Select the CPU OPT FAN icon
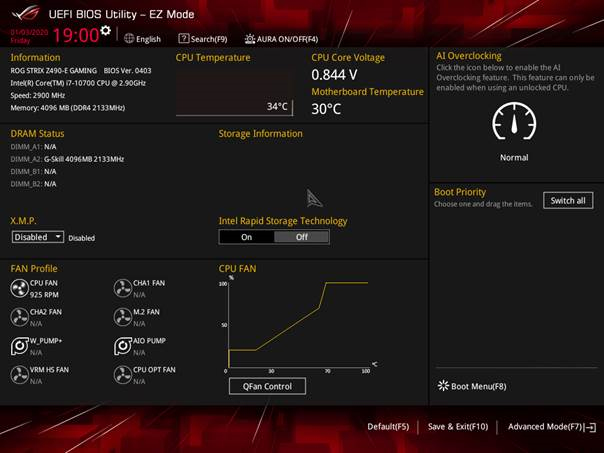Image resolution: width=604 pixels, height=453 pixels. 123,375
